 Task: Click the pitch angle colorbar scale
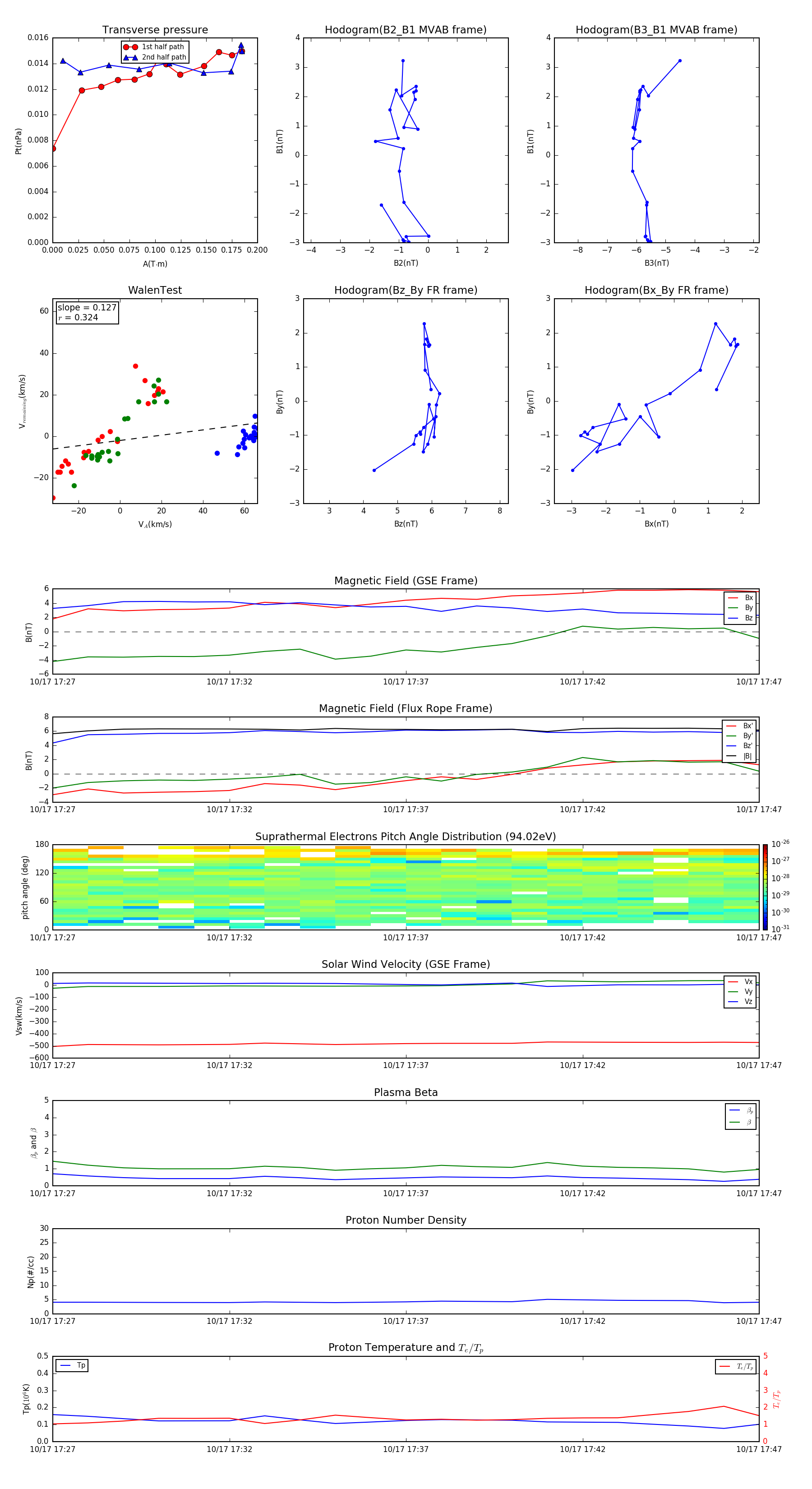[x=765, y=887]
